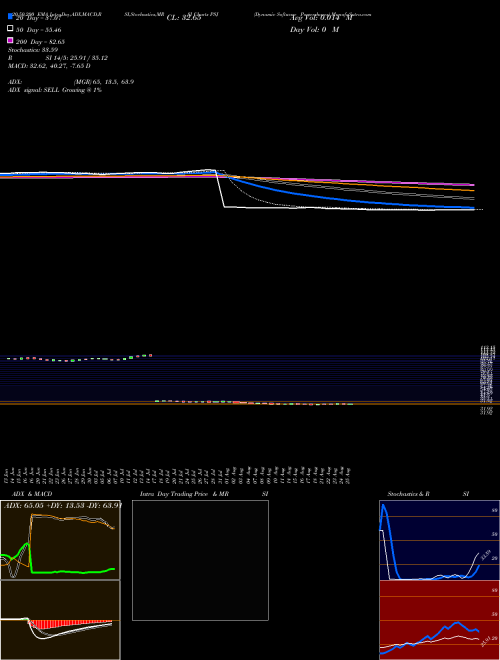Click the 'CL: 32.65' closing price label
The height and width of the screenshot is (660, 500).
coord(184,18)
